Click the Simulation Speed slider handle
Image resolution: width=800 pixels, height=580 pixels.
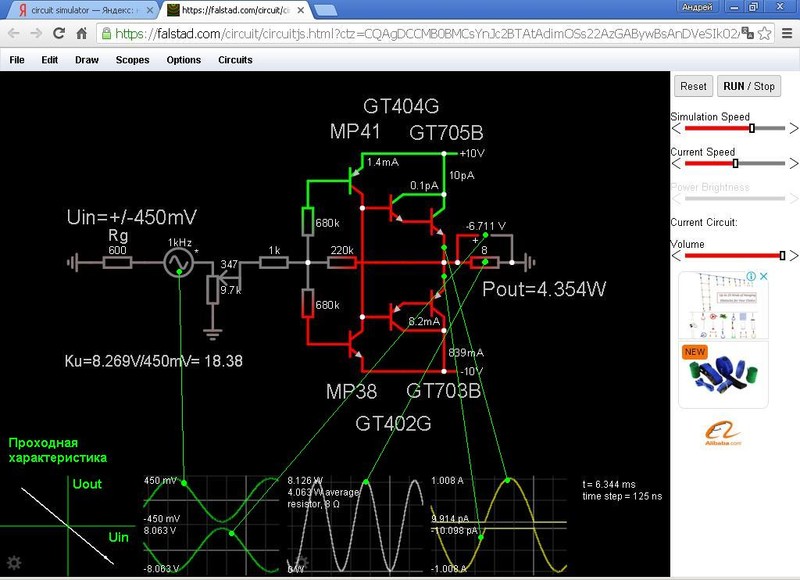pyautogui.click(x=752, y=129)
